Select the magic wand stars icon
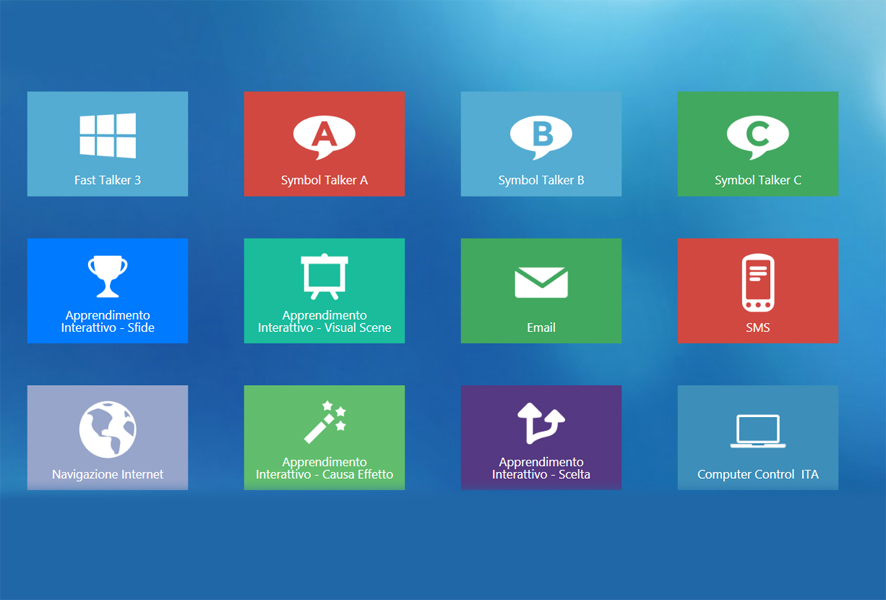 [x=324, y=423]
